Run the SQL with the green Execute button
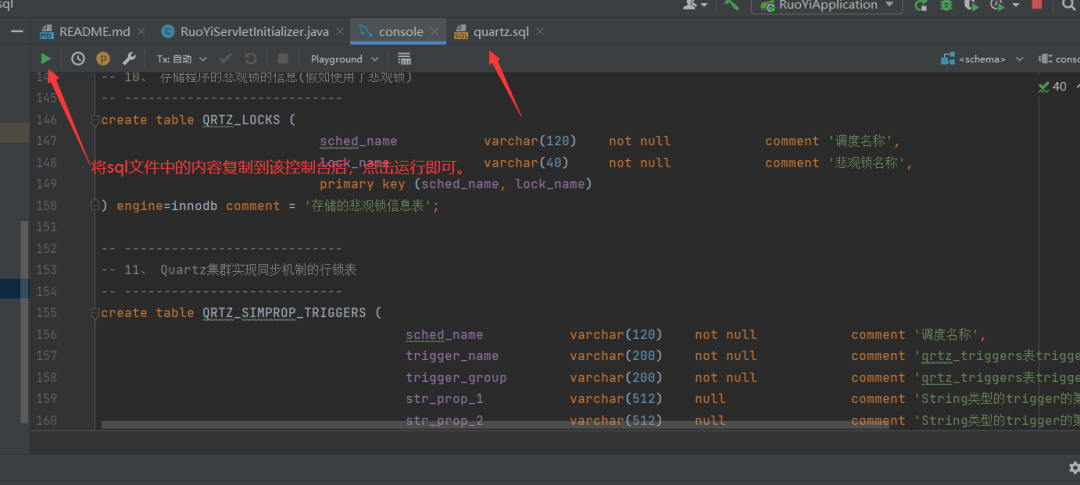Viewport: 1080px width, 485px height. (46, 59)
